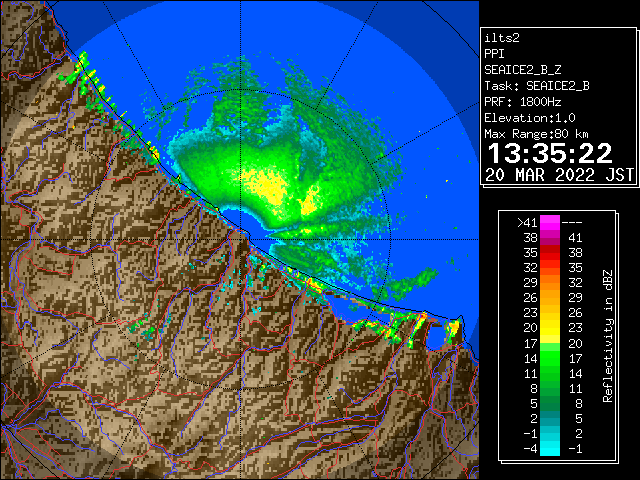Click the 'PPI' scan type text
This screenshot has width=640, height=480.
pos(494,54)
